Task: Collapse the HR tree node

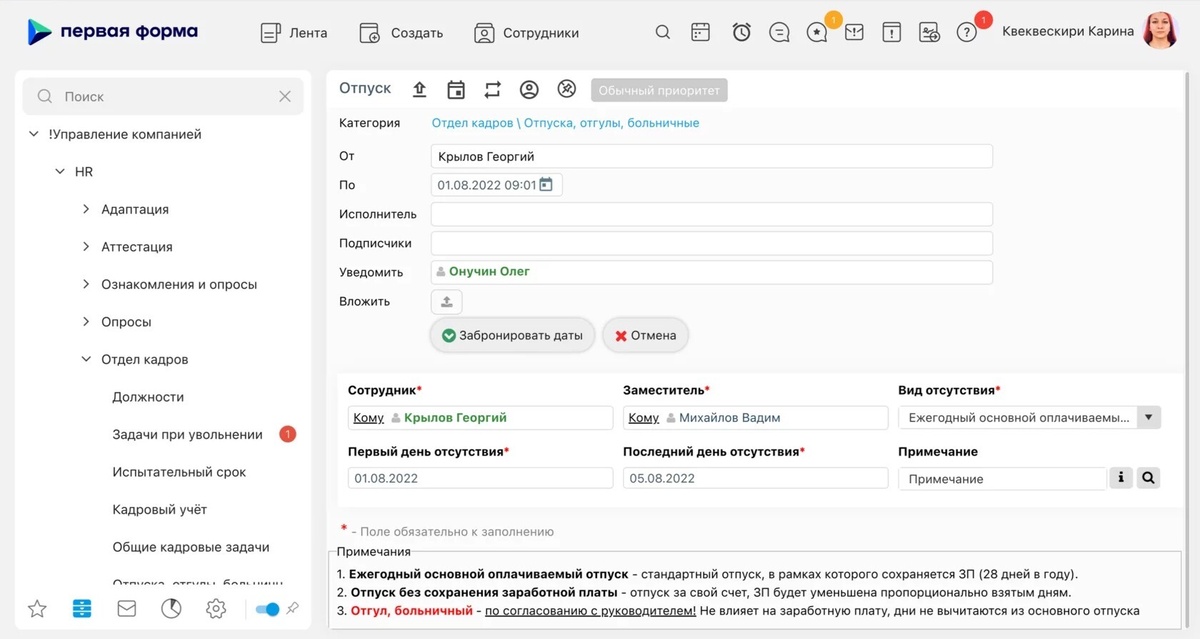Action: click(60, 172)
